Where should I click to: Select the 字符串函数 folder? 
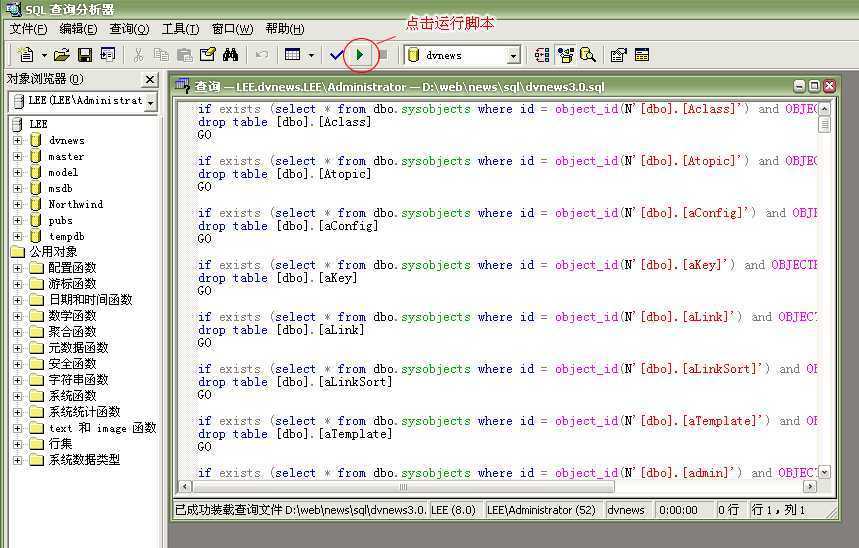click(78, 380)
